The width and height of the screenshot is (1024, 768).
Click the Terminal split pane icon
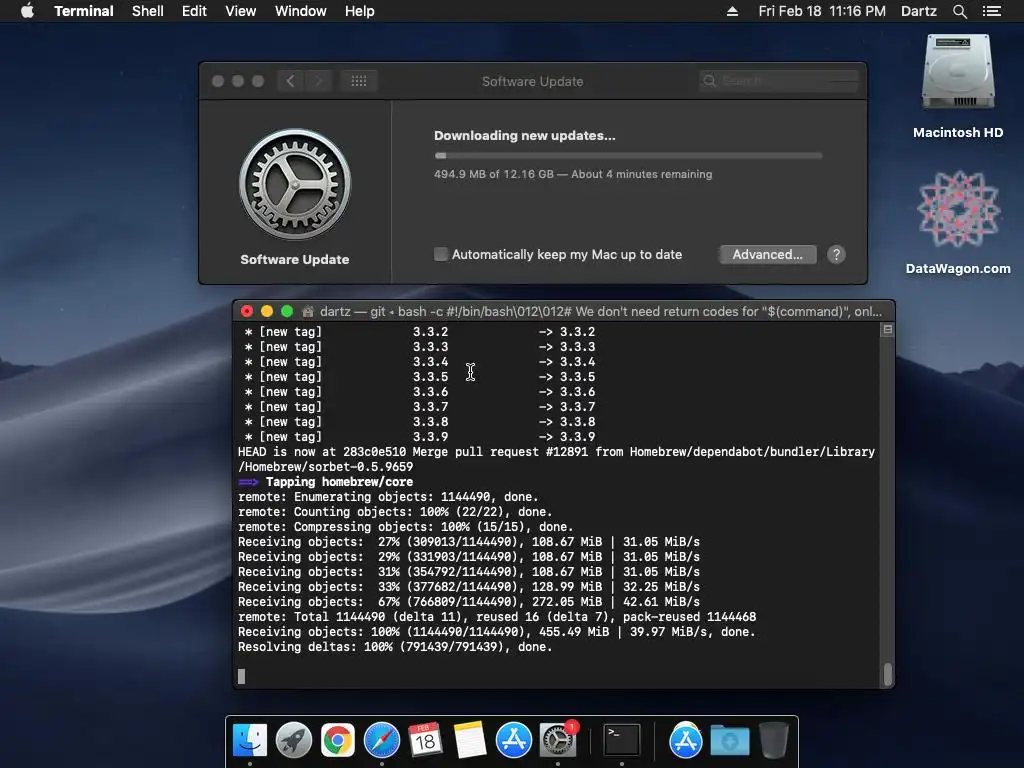pyautogui.click(x=888, y=330)
